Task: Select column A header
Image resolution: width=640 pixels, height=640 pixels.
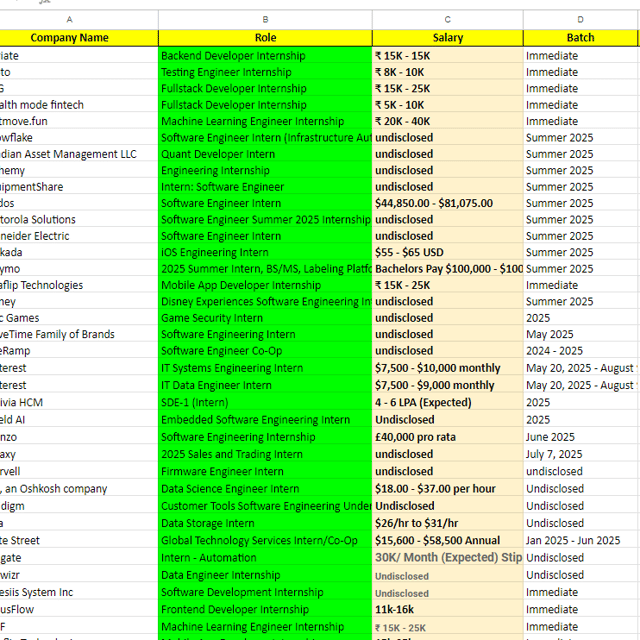Action: coord(69,20)
